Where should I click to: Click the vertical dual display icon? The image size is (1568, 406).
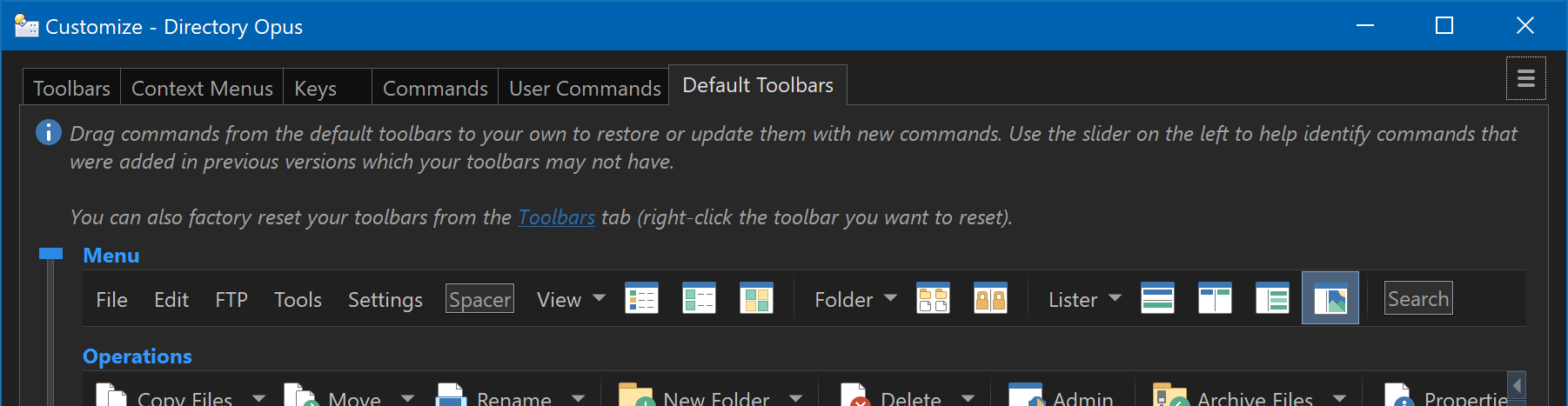1216,298
